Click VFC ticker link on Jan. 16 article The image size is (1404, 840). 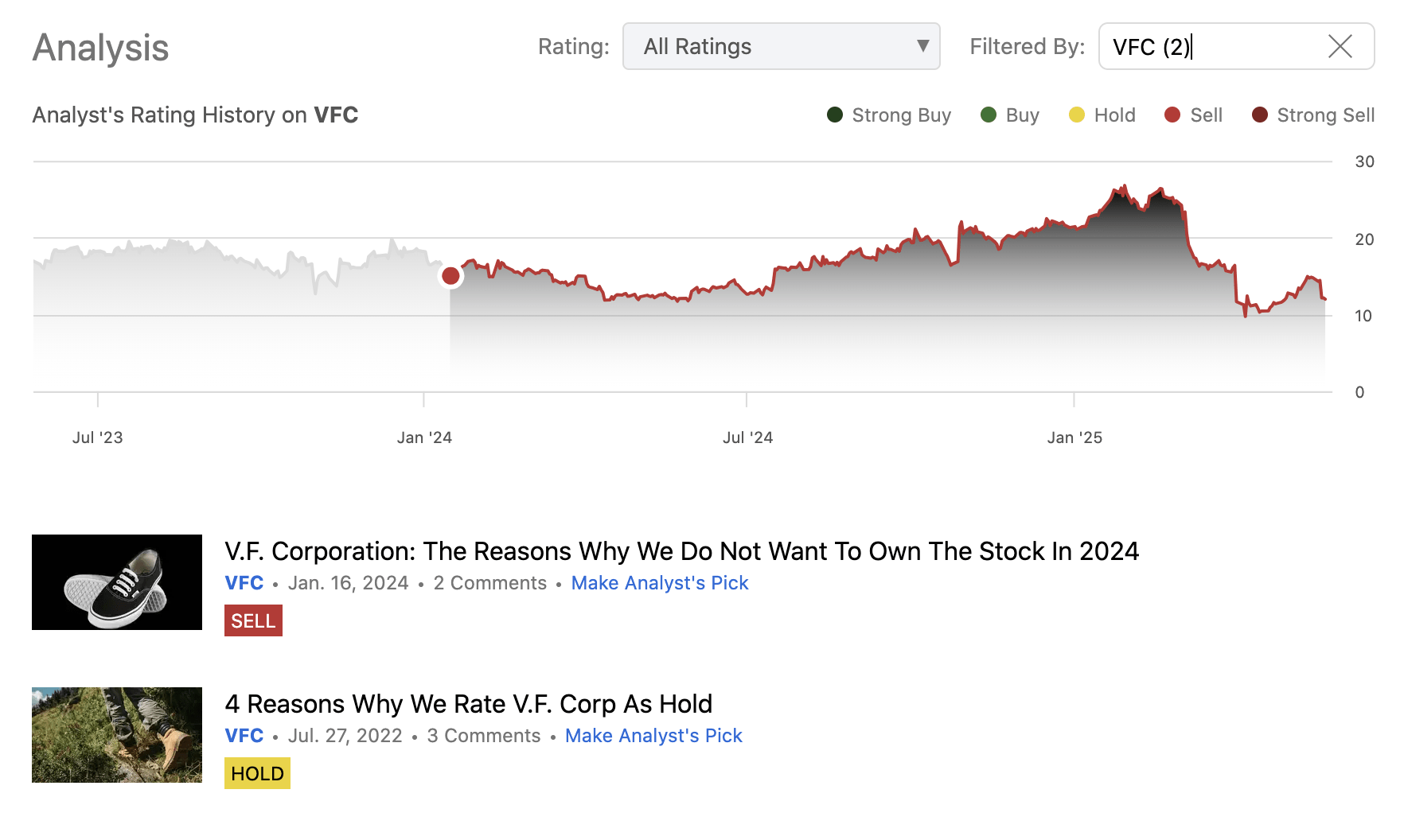click(244, 583)
